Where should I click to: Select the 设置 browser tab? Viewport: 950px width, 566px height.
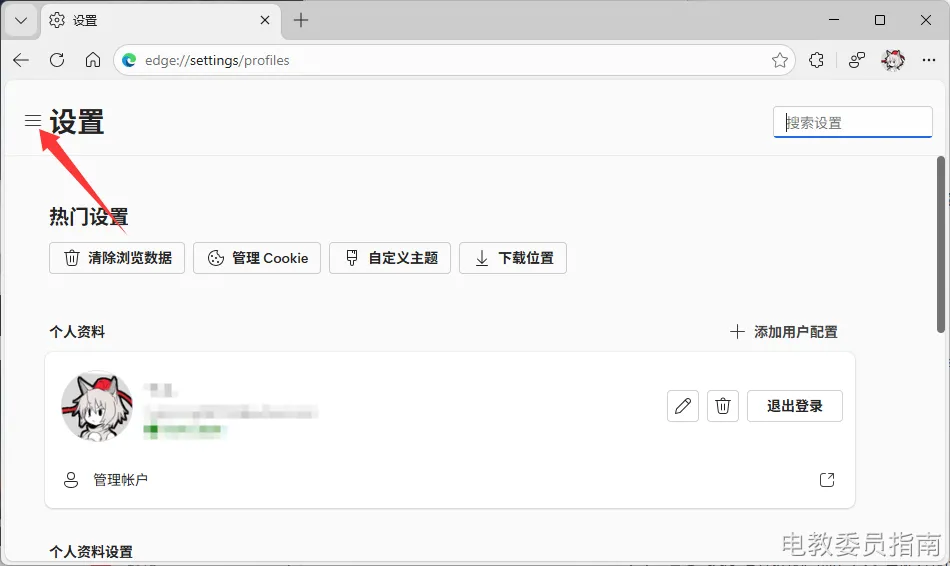point(150,20)
